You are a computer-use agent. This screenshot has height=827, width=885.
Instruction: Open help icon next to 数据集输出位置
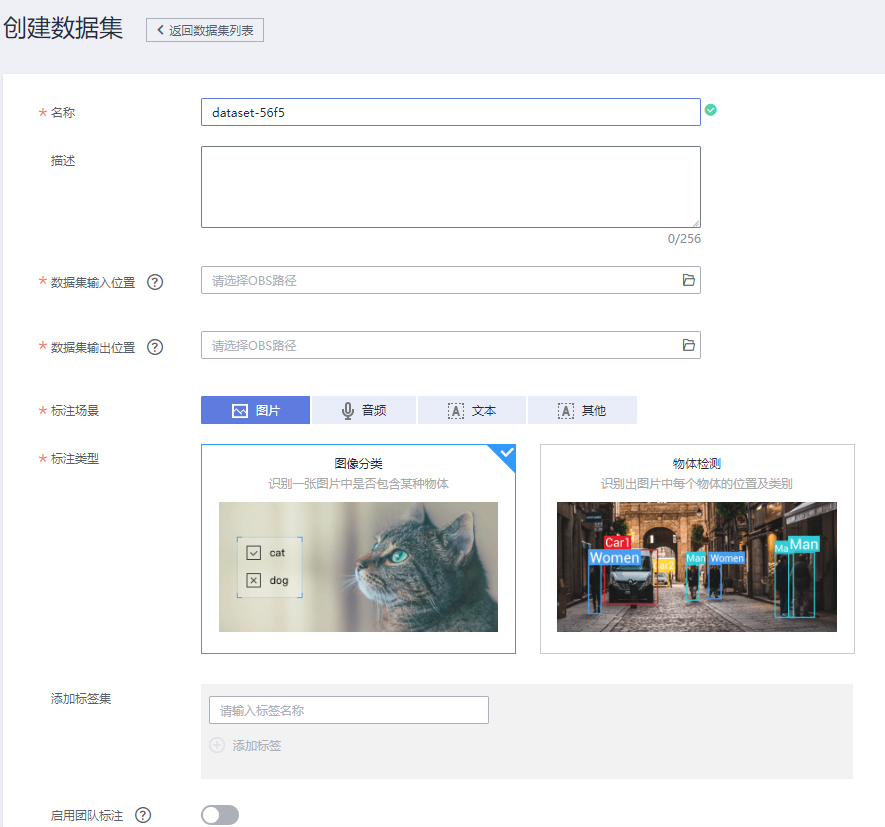[x=155, y=347]
